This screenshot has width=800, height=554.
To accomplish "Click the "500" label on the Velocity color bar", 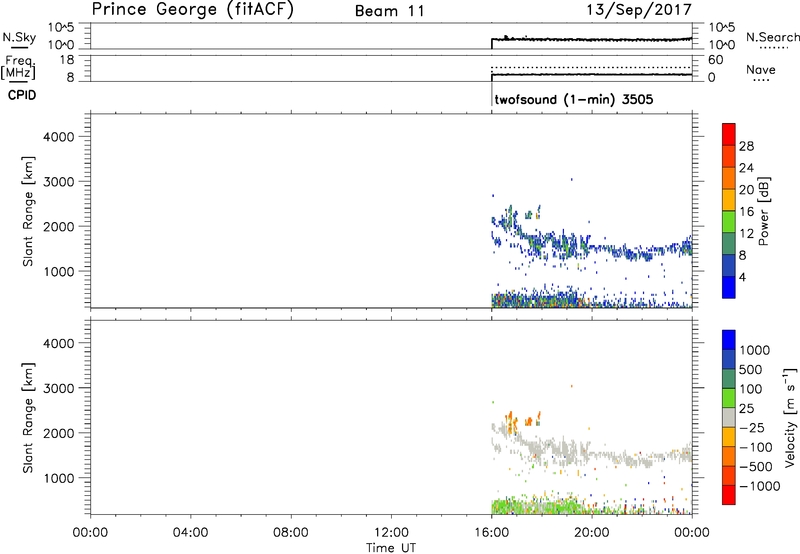I will (x=752, y=369).
